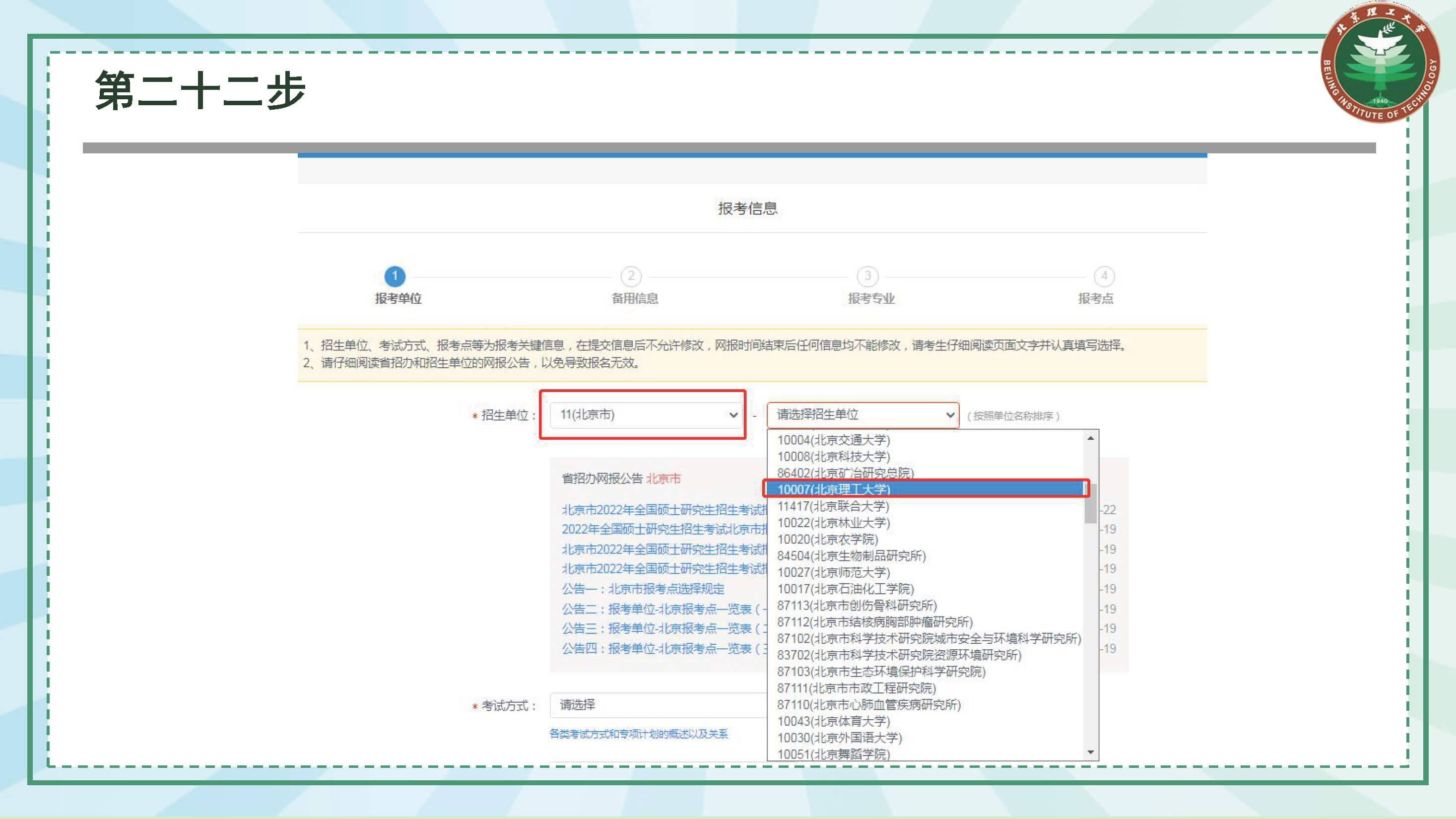Select 10004(北京交通大学) option
The height and width of the screenshot is (819, 1456).
[834, 440]
